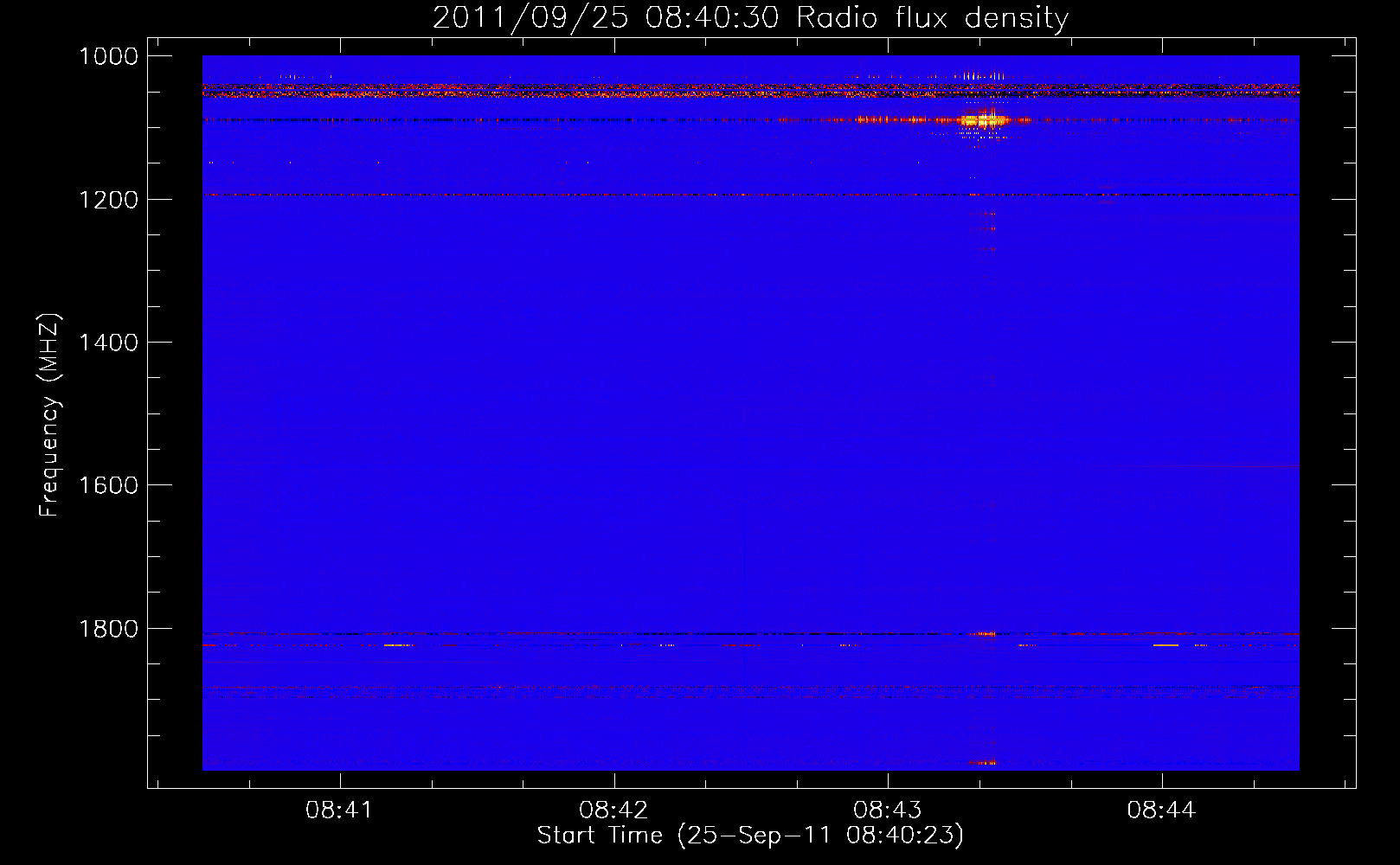Click the 1600 frequency tick label

(108, 485)
